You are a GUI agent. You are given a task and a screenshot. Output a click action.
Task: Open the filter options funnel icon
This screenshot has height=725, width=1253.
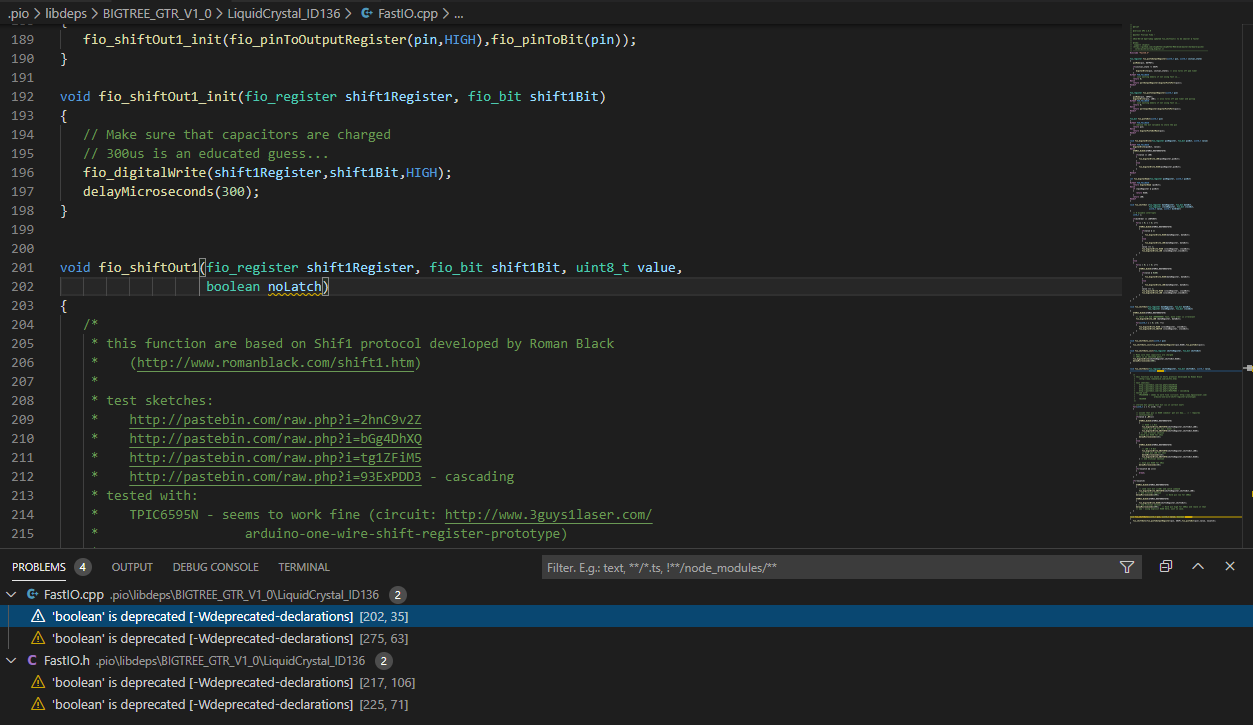[x=1127, y=567]
